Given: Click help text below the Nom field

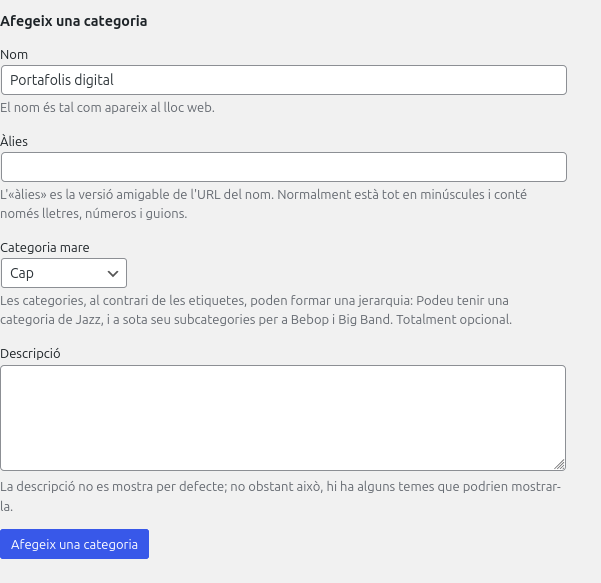Looking at the screenshot, I should point(107,107).
